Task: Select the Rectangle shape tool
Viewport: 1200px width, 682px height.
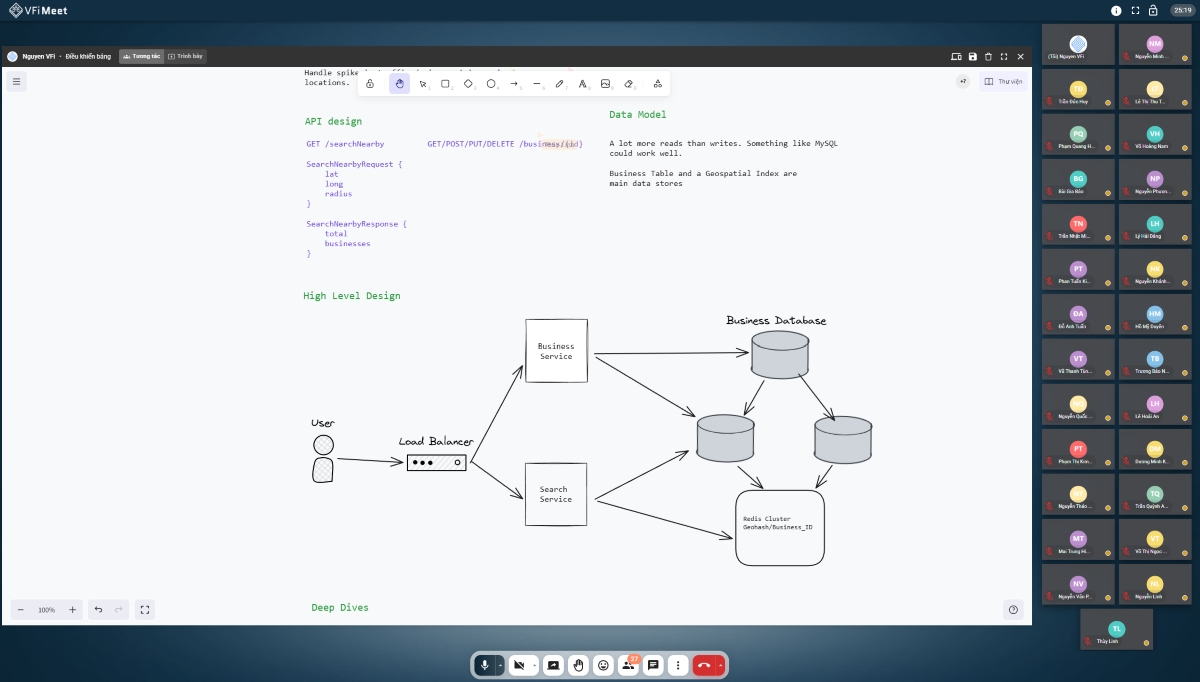Action: point(445,84)
